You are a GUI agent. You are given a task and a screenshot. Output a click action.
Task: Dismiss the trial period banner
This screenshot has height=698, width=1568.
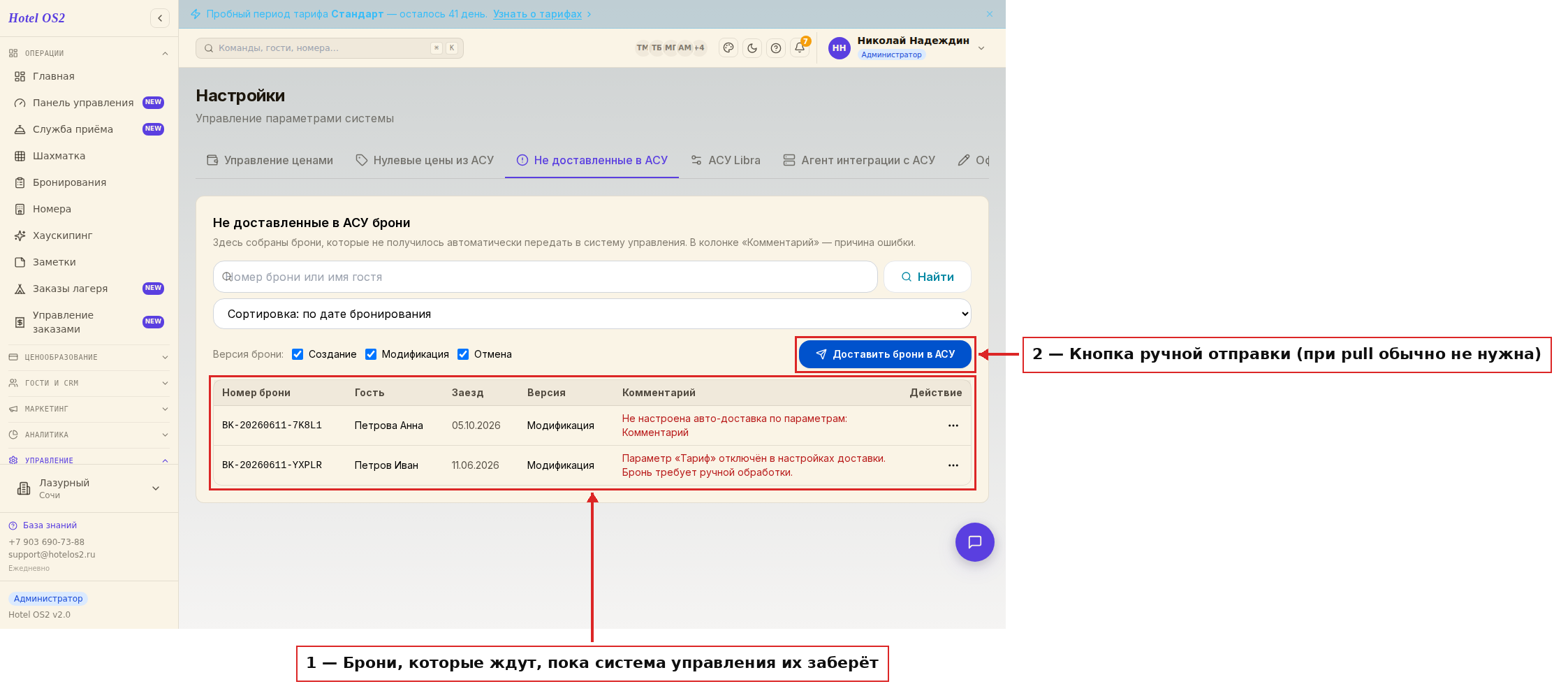tap(990, 14)
